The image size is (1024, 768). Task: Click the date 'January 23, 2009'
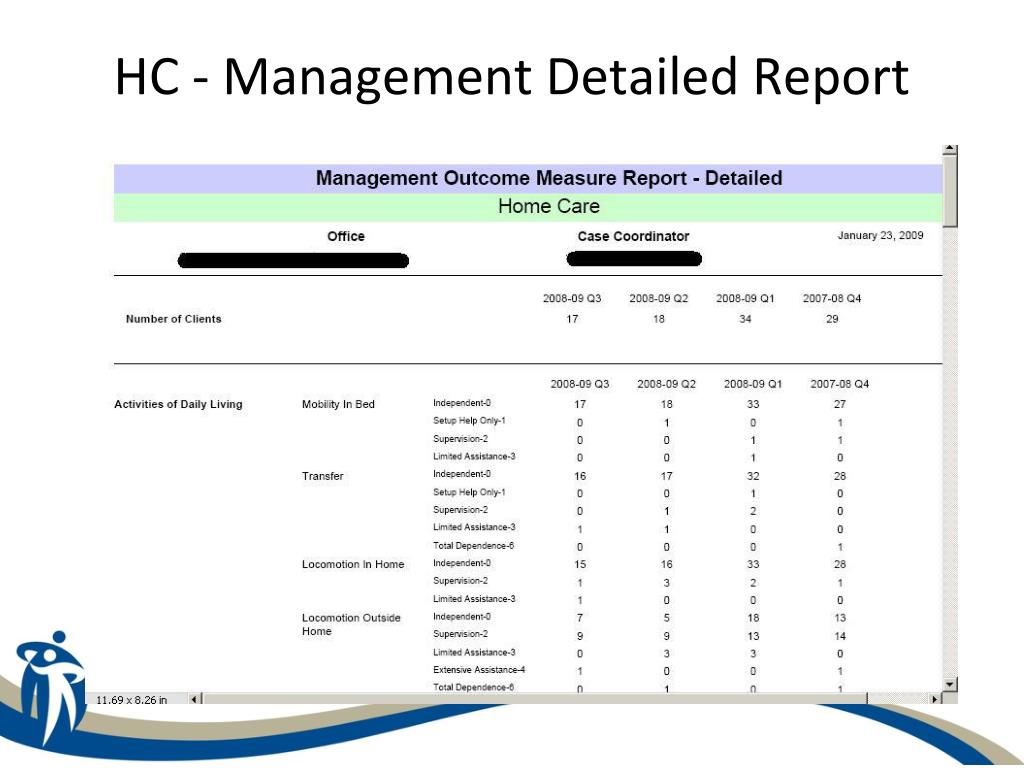tap(880, 236)
